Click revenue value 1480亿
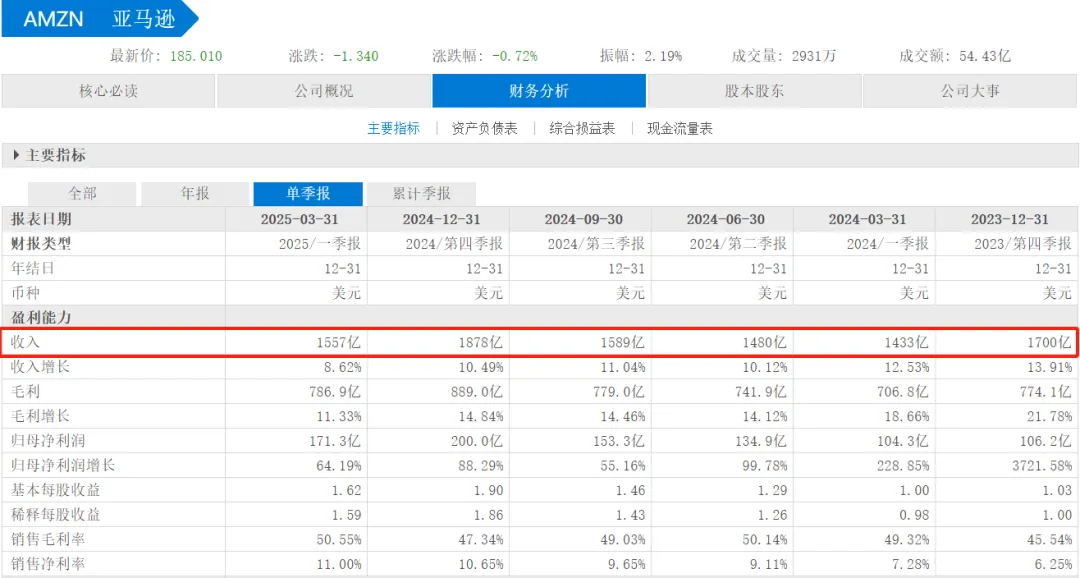This screenshot has width=1080, height=578. (x=765, y=342)
